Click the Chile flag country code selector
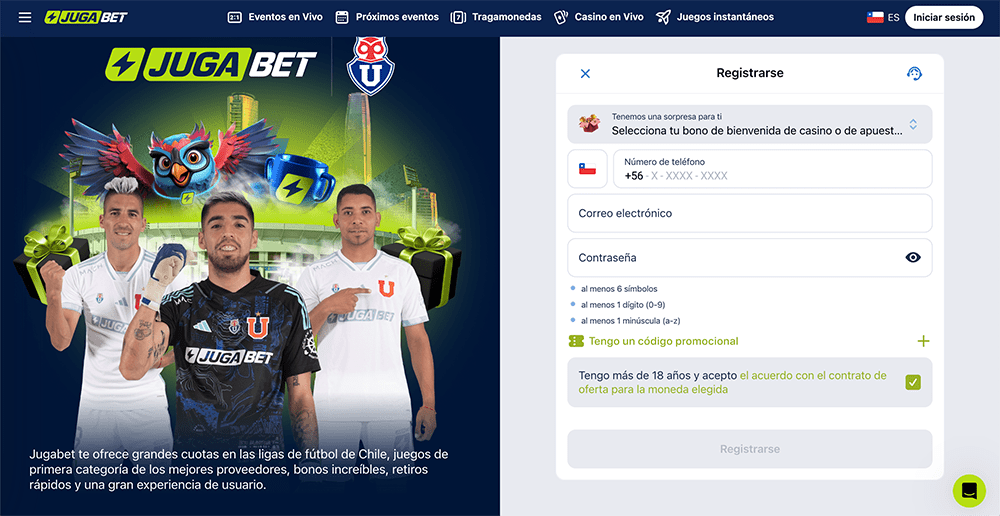Image resolution: width=1000 pixels, height=516 pixels. click(x=587, y=169)
